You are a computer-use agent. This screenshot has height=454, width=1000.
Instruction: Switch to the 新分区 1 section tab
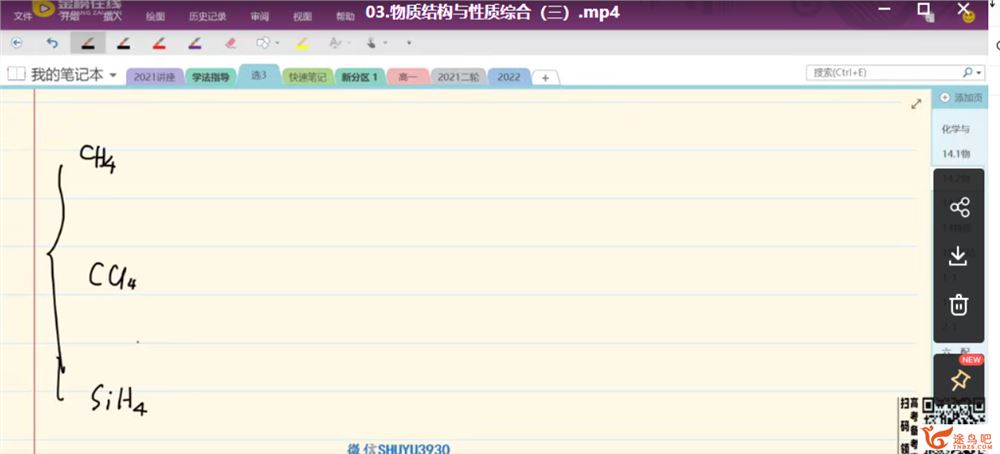(x=360, y=77)
